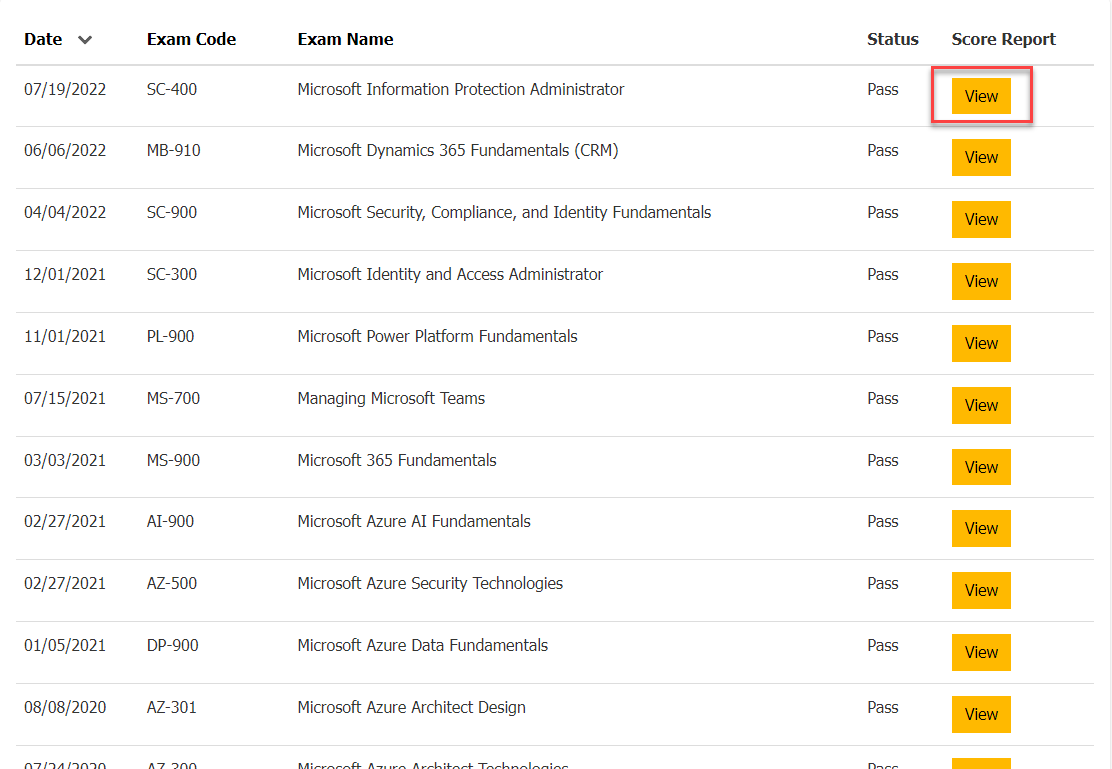Viewport: 1112px width, 769px height.
Task: Toggle the Date column sort order
Action: coord(43,39)
